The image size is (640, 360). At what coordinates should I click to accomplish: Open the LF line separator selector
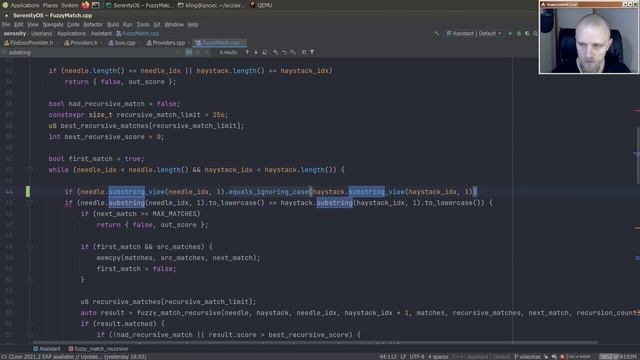403,357
